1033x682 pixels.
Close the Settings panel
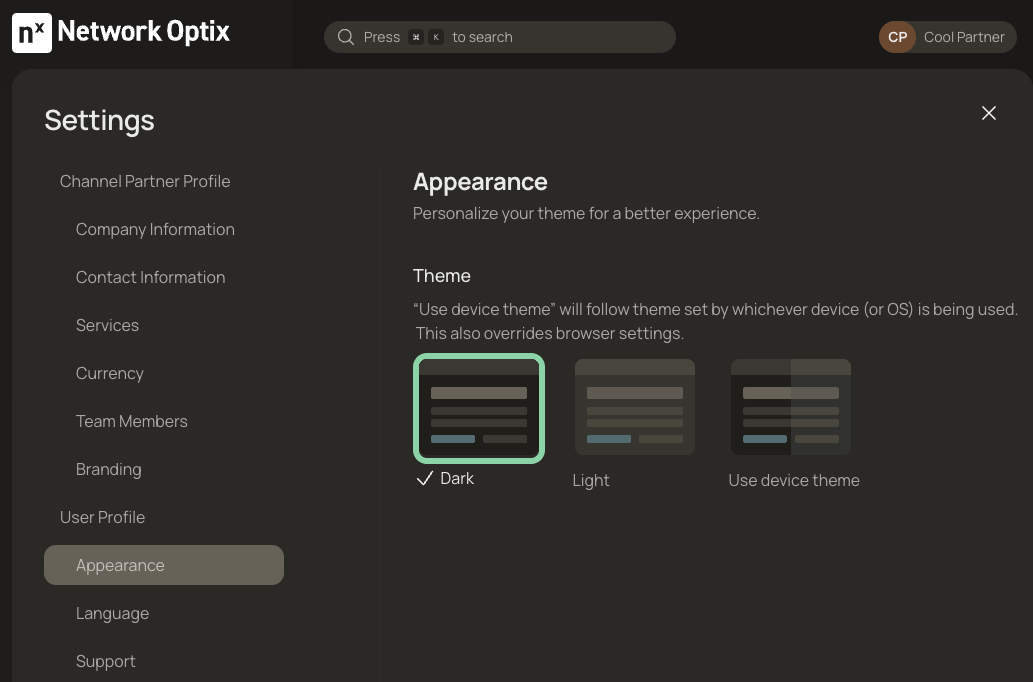pos(988,113)
